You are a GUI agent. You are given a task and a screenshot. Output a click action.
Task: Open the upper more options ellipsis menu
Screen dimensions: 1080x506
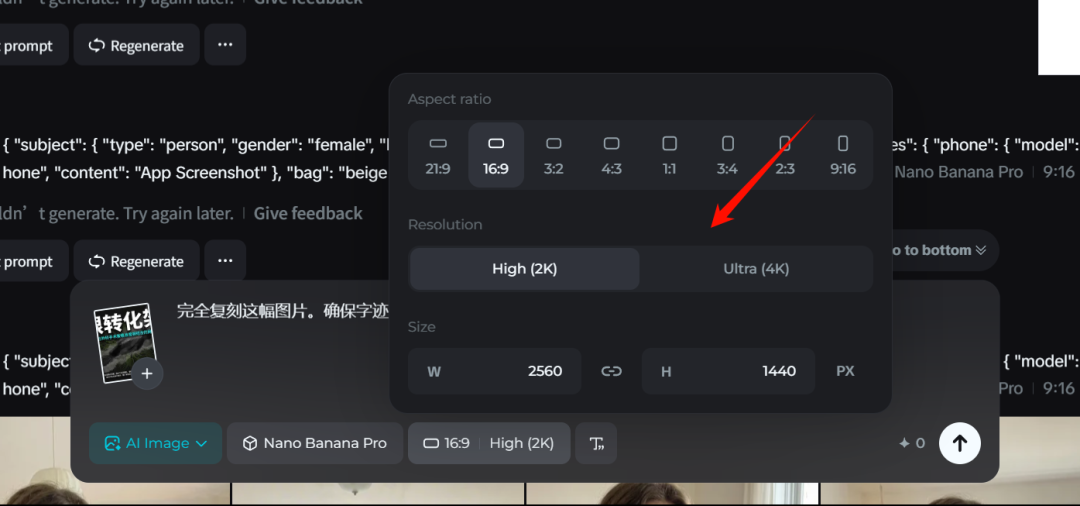click(x=225, y=45)
